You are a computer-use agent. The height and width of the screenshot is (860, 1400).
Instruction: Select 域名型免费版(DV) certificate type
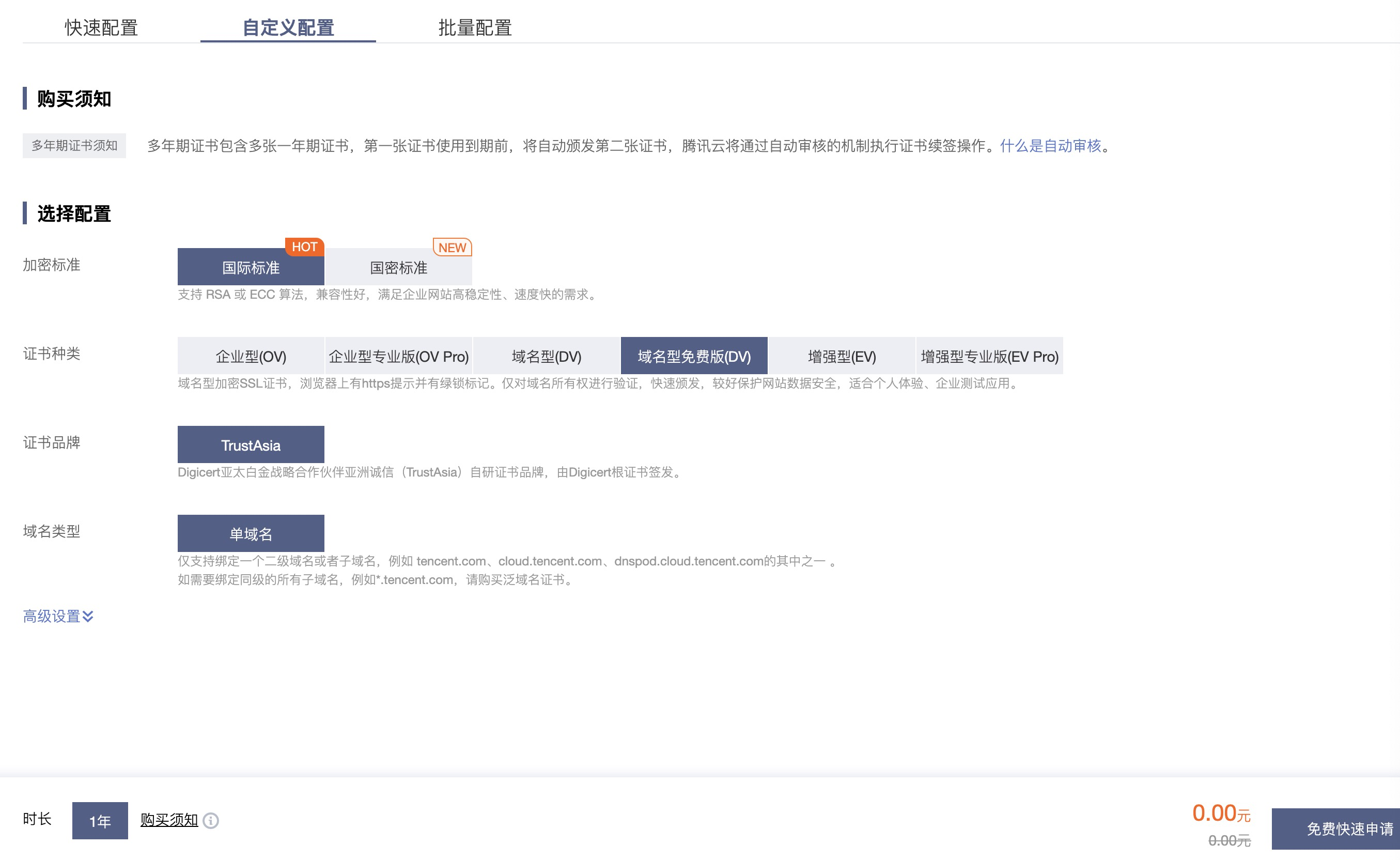(x=694, y=357)
